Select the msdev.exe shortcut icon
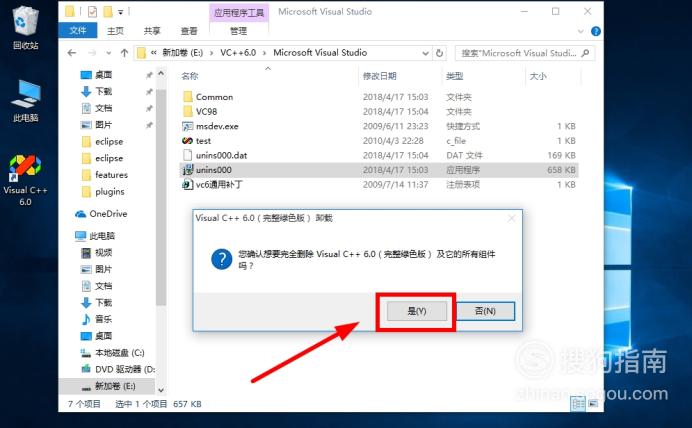 pos(188,126)
